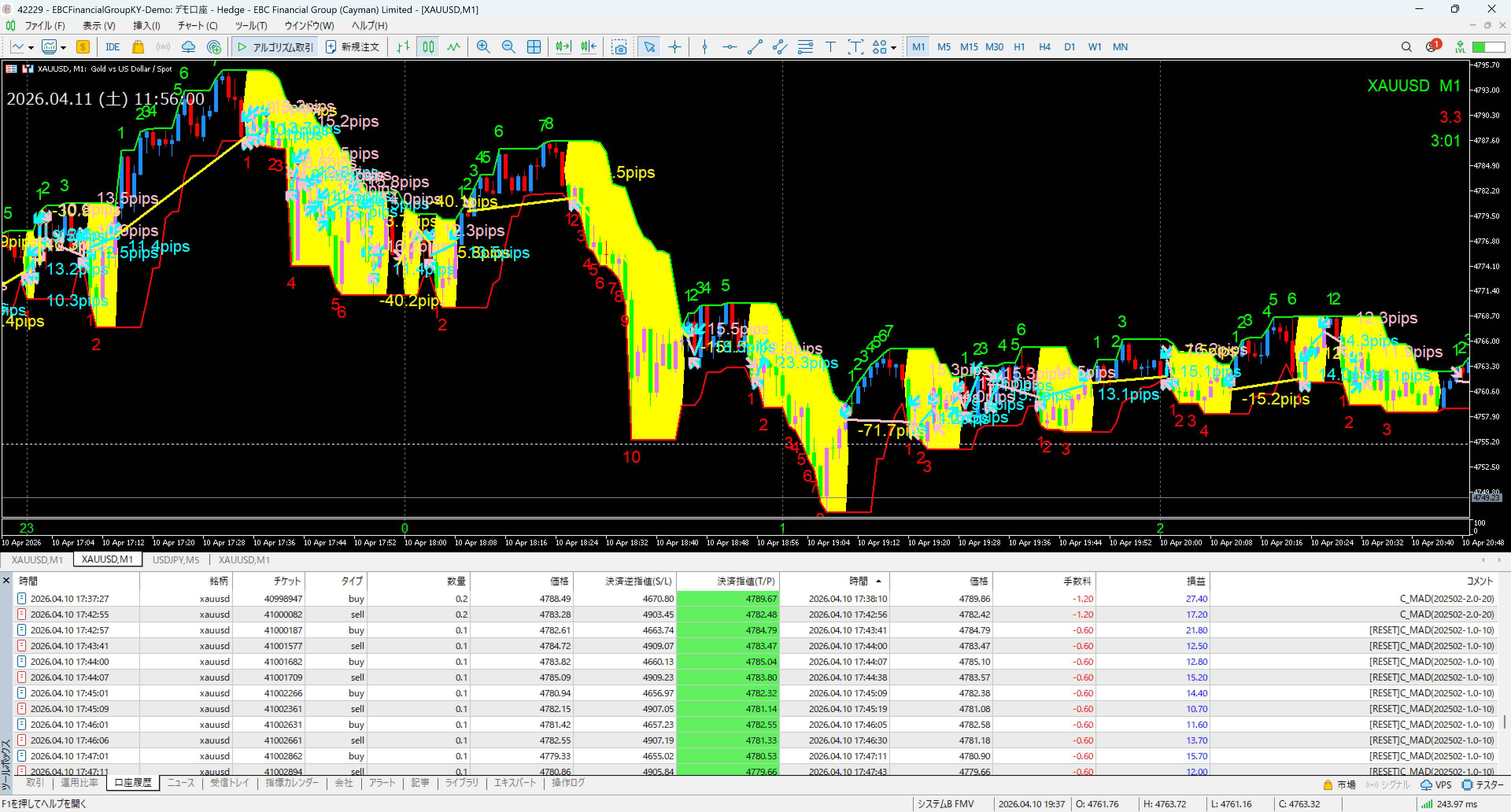The height and width of the screenshot is (812, 1511).
Task: Expand the indicators list dropdown arrow
Action: (x=63, y=48)
